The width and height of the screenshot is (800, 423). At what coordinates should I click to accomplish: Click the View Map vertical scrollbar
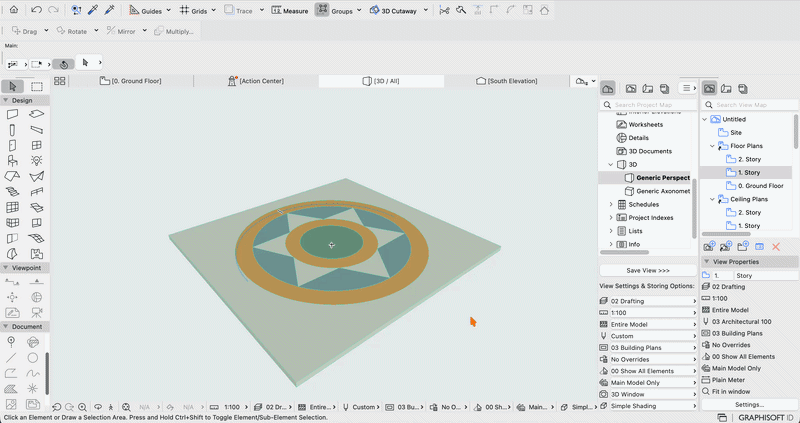(796, 131)
